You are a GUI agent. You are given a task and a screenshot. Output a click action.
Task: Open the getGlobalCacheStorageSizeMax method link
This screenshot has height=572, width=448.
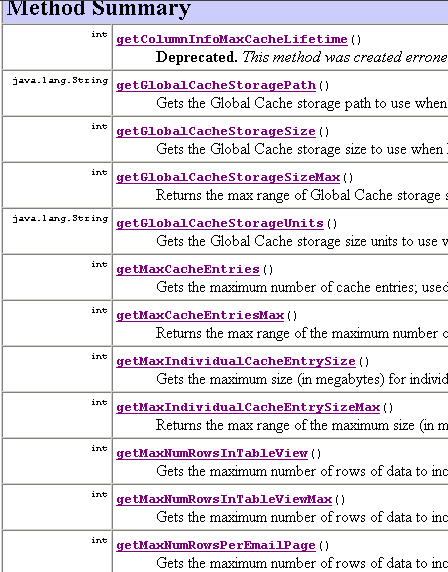228,177
